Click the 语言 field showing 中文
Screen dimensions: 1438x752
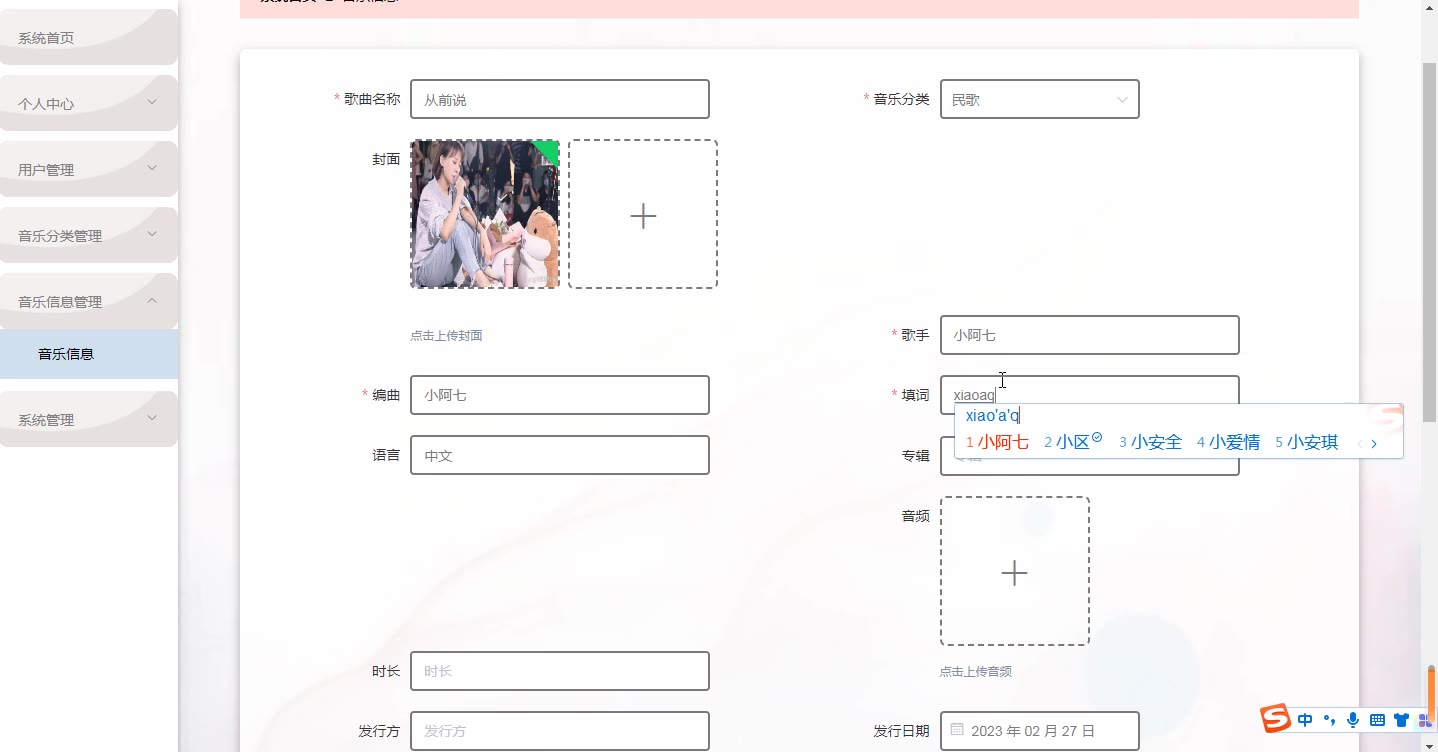(x=560, y=455)
